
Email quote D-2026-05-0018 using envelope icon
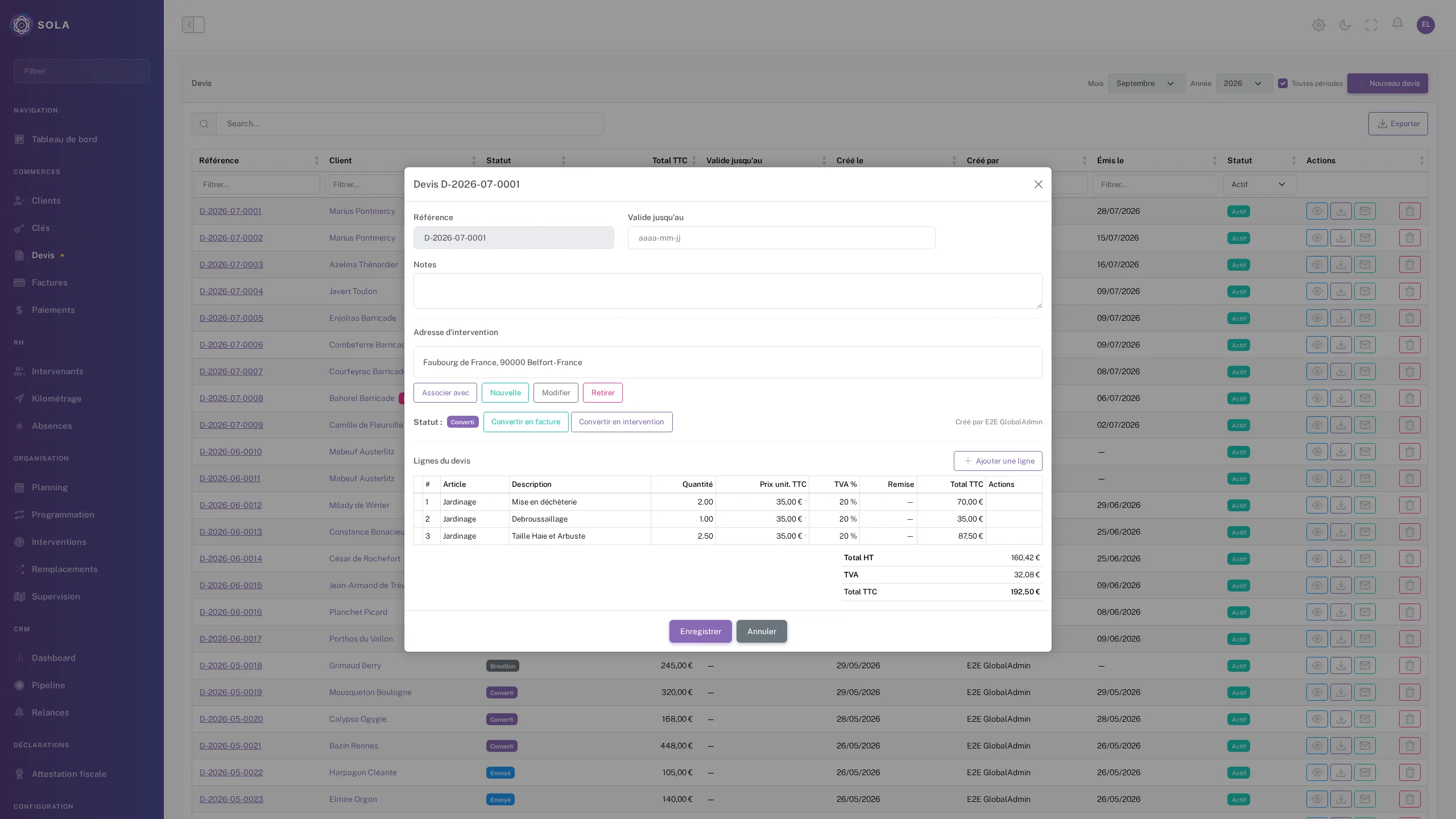coord(1365,665)
